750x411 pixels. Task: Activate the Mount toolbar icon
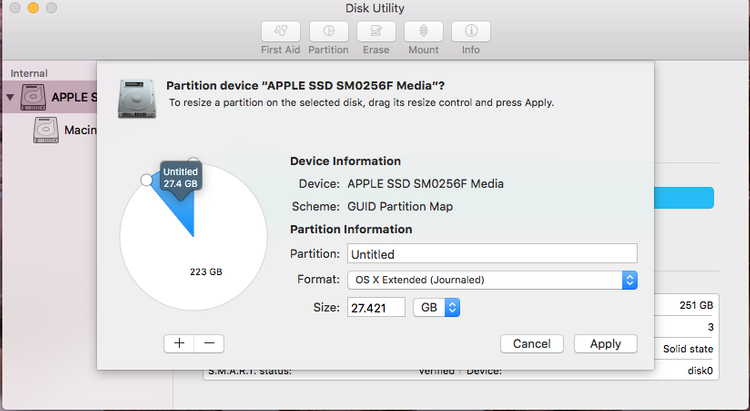pos(423,32)
